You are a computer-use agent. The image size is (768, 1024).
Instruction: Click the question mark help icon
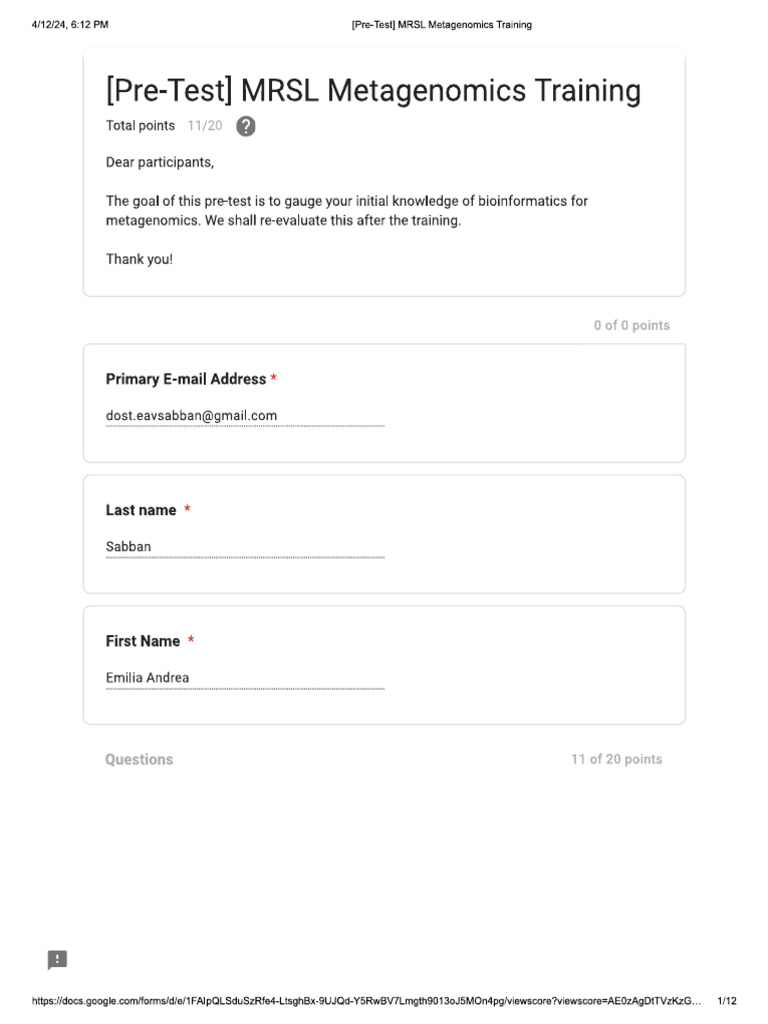tap(245, 127)
